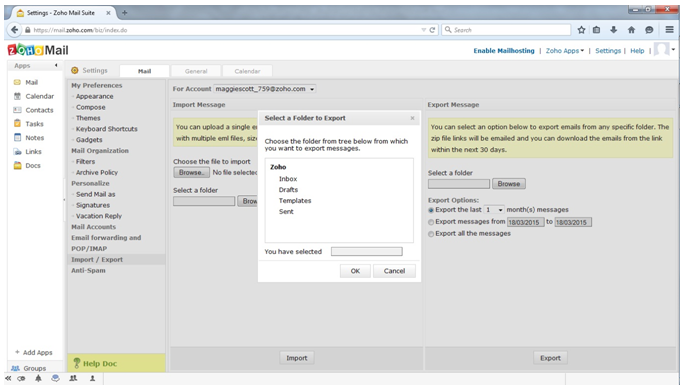Bookmark this page with star icon
This screenshot has width=685, height=388.
pyautogui.click(x=581, y=30)
